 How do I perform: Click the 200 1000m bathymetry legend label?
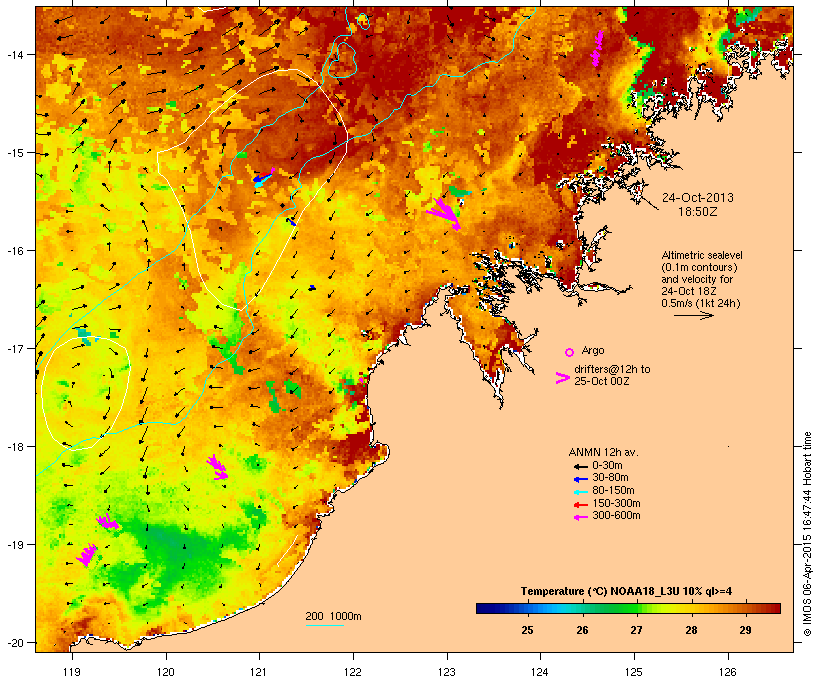tap(333, 616)
